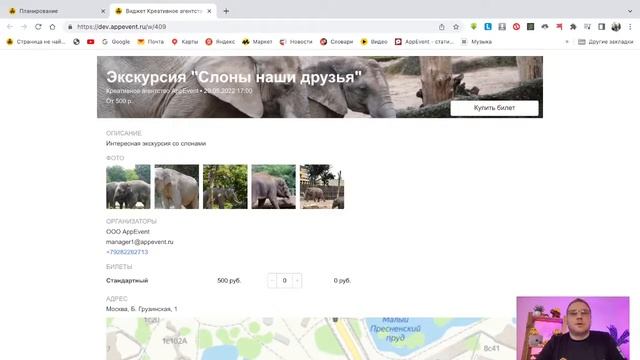This screenshot has width=640, height=360.
Task: Open the Словари bookmark
Action: click(337, 42)
